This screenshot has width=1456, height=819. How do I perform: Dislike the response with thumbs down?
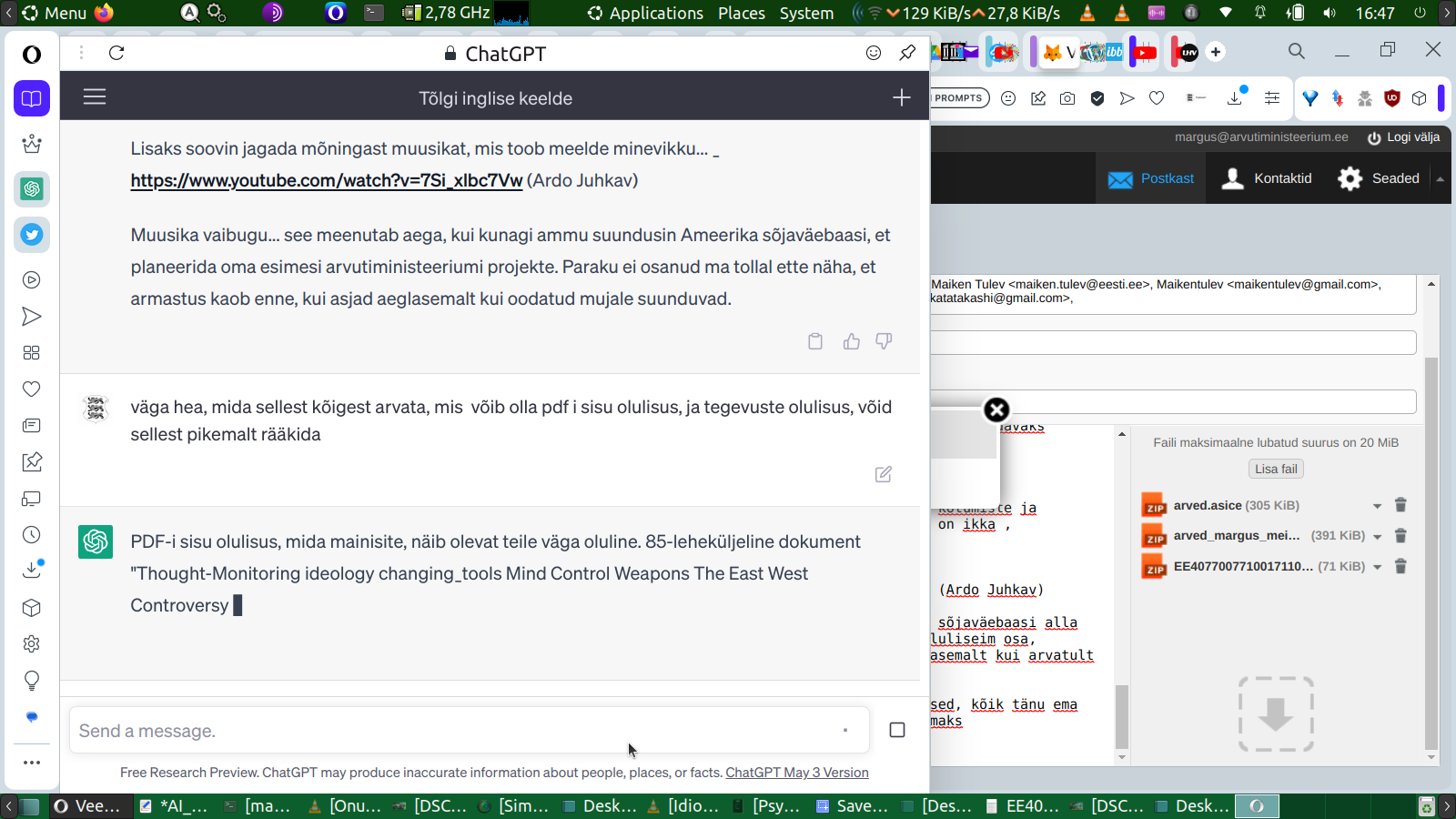click(884, 341)
